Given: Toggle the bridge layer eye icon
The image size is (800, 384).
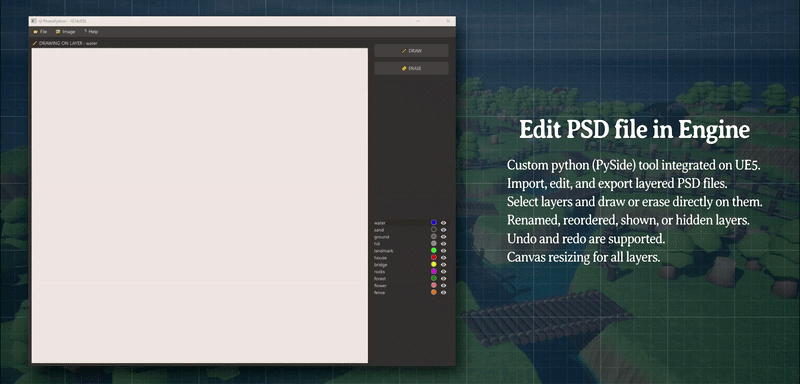Looking at the screenshot, I should 444,265.
